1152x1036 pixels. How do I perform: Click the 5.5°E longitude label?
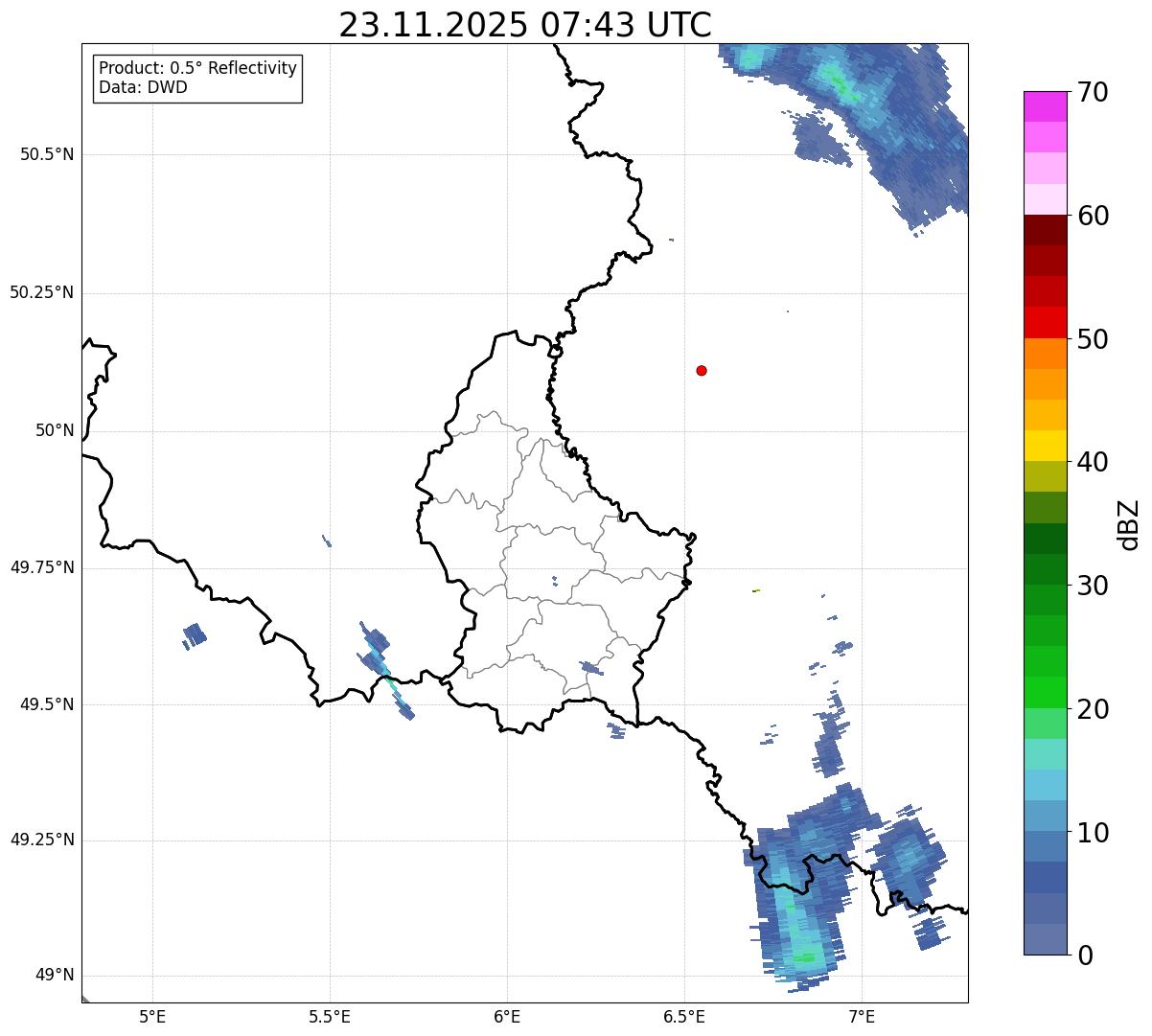click(330, 1016)
